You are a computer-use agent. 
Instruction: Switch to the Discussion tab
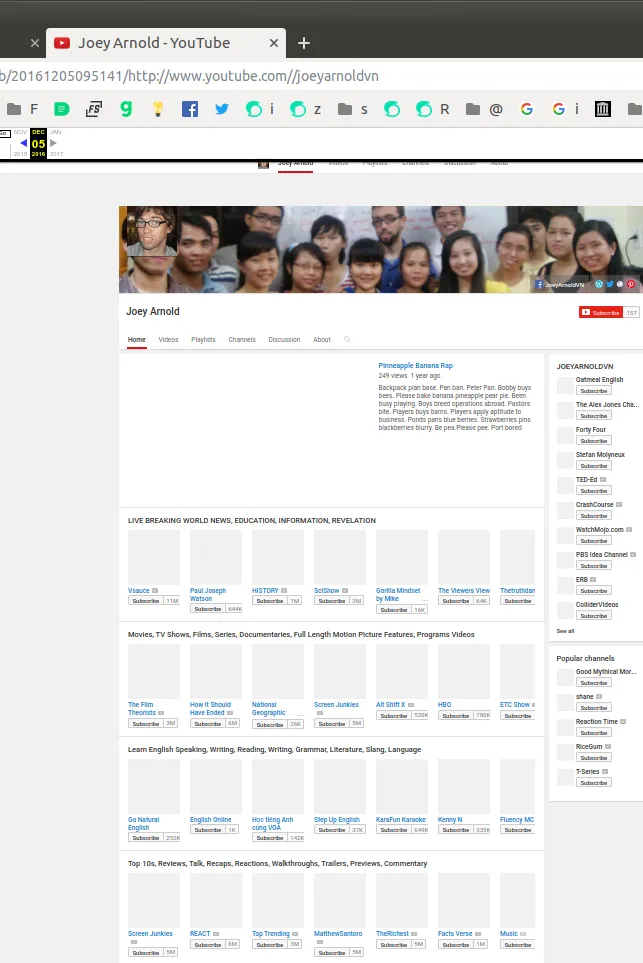tap(284, 340)
